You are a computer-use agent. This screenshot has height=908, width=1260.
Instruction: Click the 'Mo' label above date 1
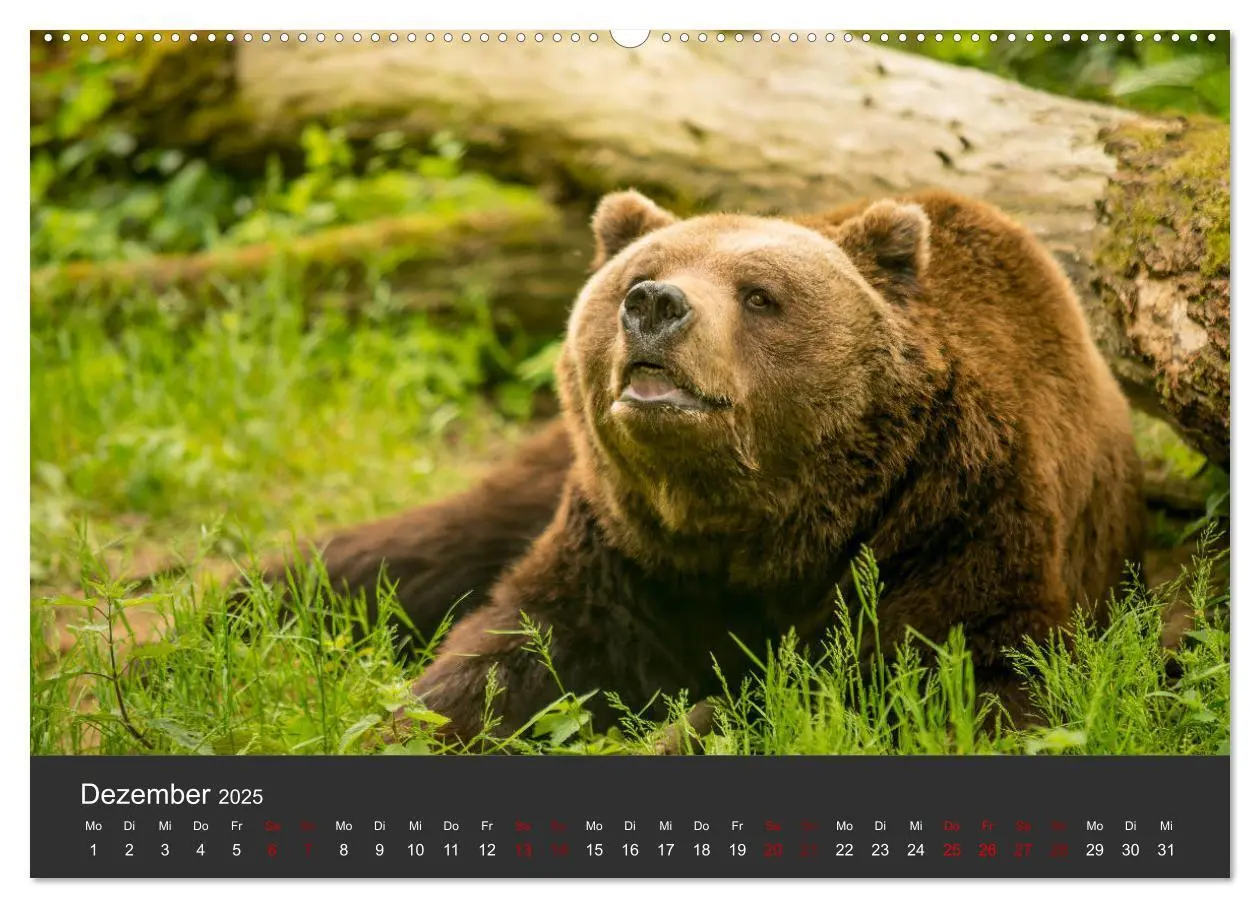tap(94, 826)
